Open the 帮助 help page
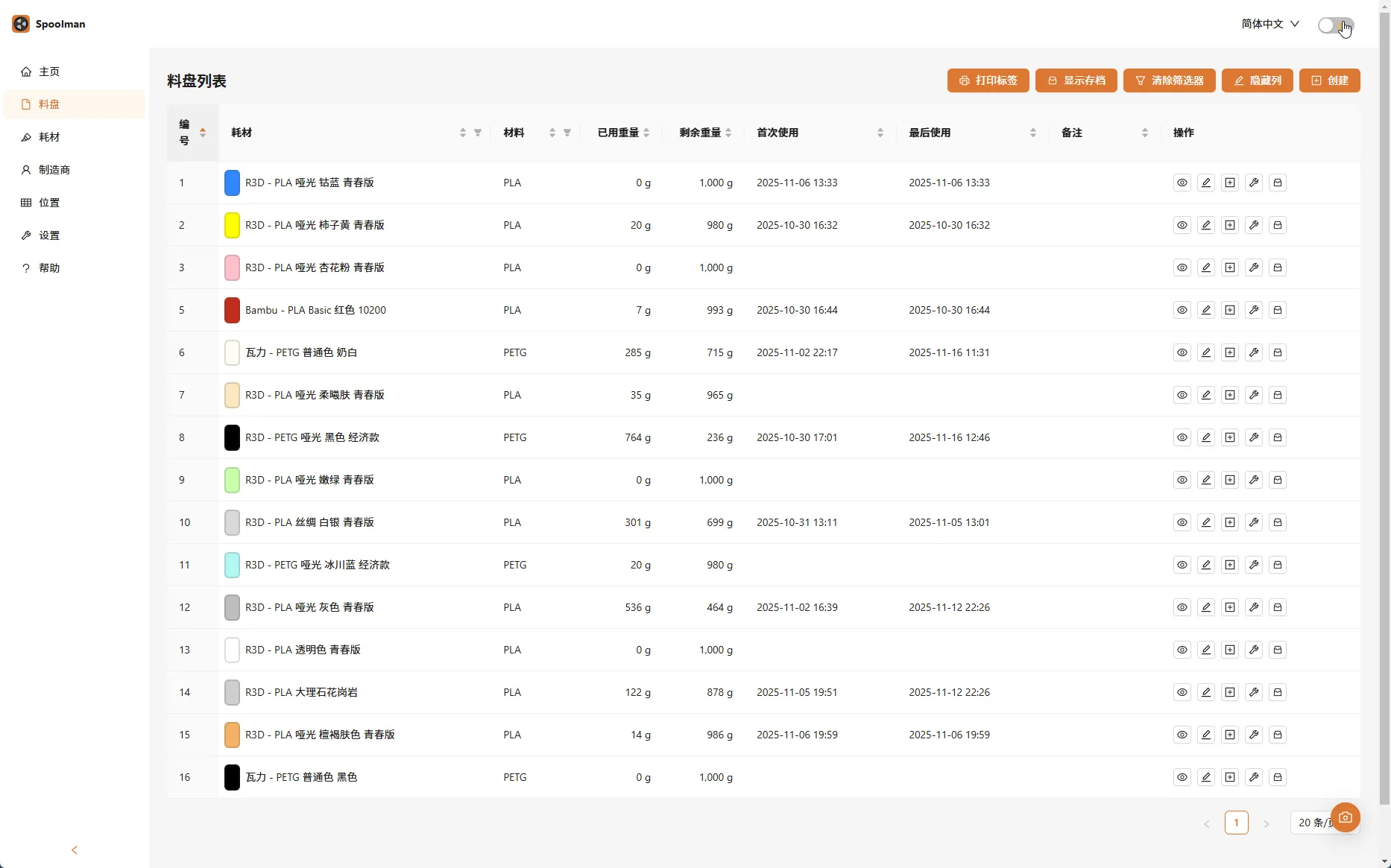This screenshot has height=868, width=1391. [74, 268]
